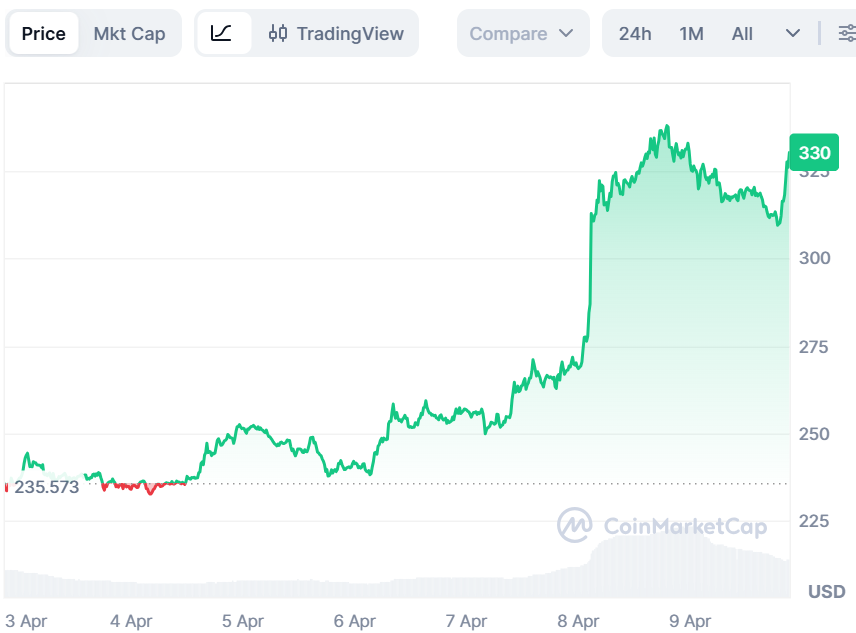Image resolution: width=856 pixels, height=633 pixels.
Task: Click the green 330 price tag marker
Action: pos(813,152)
